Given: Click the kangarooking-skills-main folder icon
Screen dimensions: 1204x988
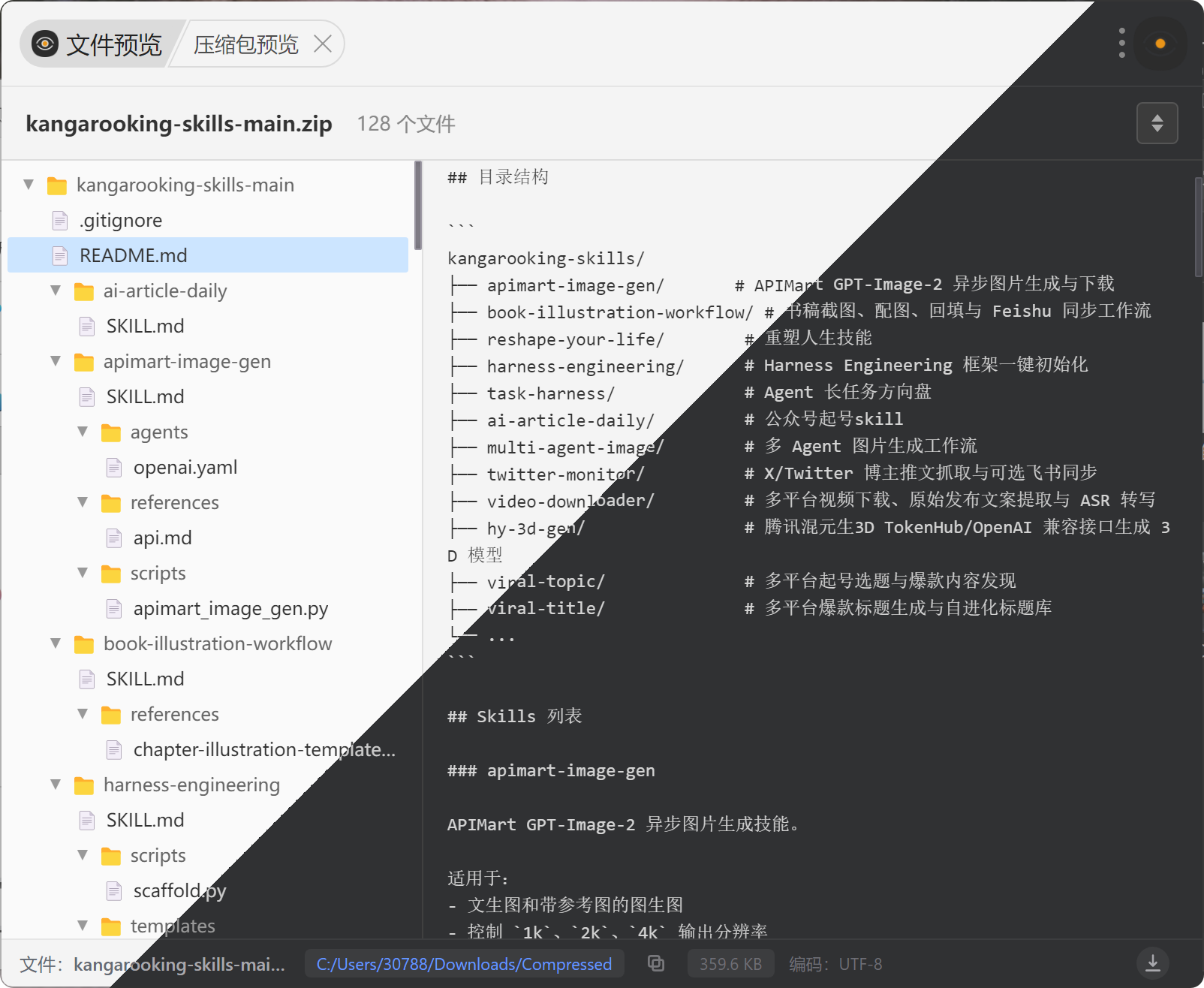Looking at the screenshot, I should 57,185.
